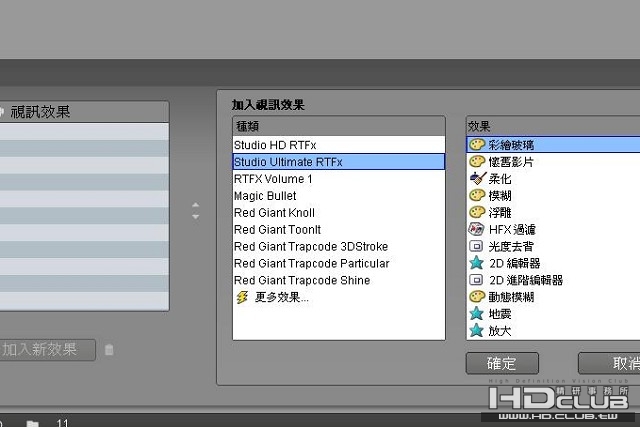Click palette icon for 彩繪玻璃 effect
Viewport: 640px width, 427px height.
click(x=476, y=145)
